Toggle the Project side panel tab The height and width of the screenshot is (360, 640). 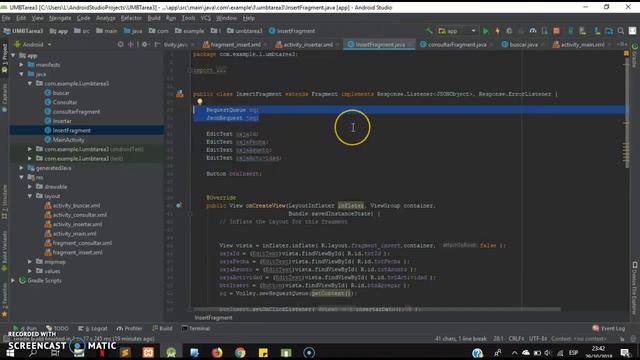4,58
